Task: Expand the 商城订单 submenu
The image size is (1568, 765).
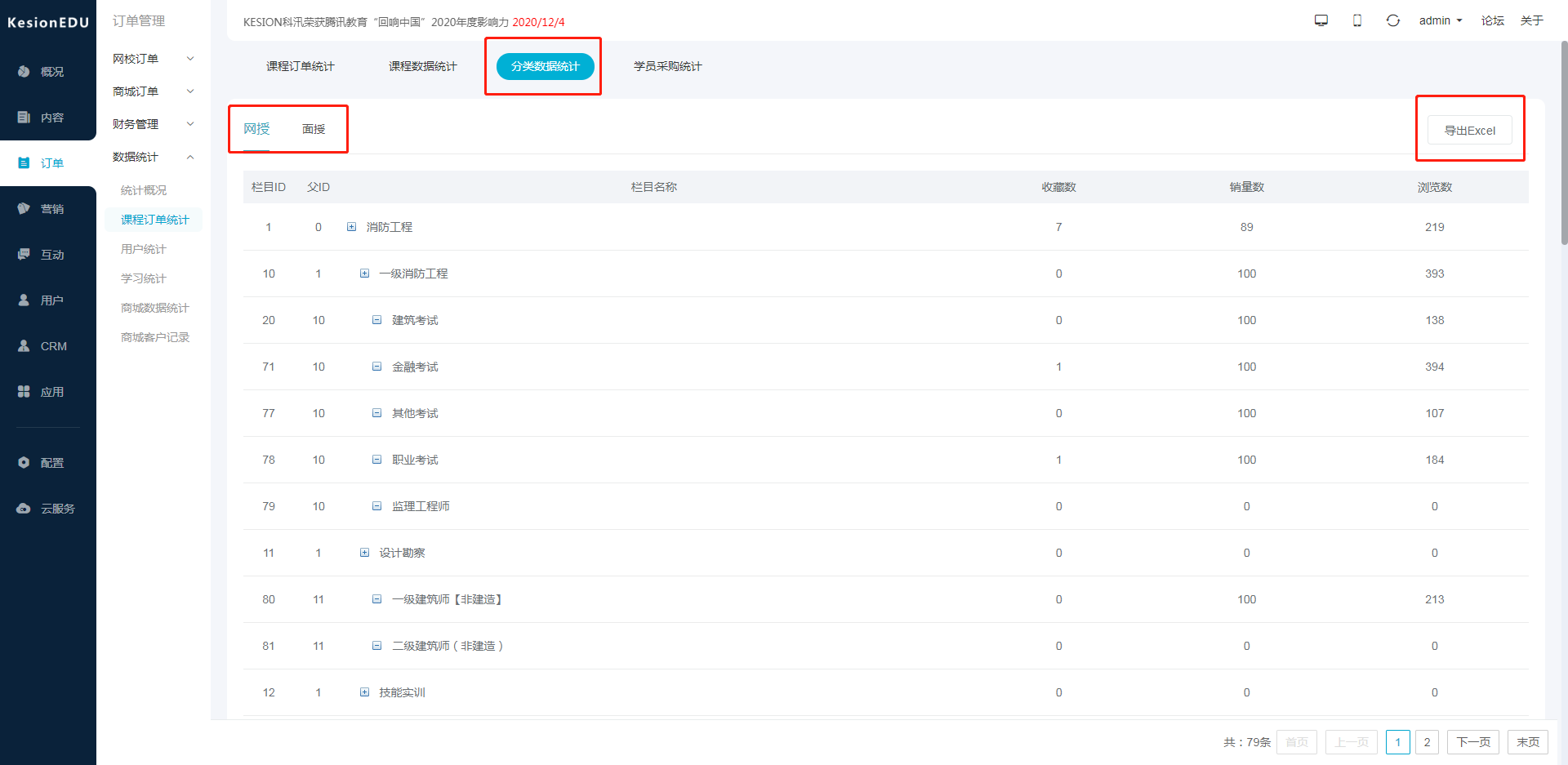Action: point(154,91)
